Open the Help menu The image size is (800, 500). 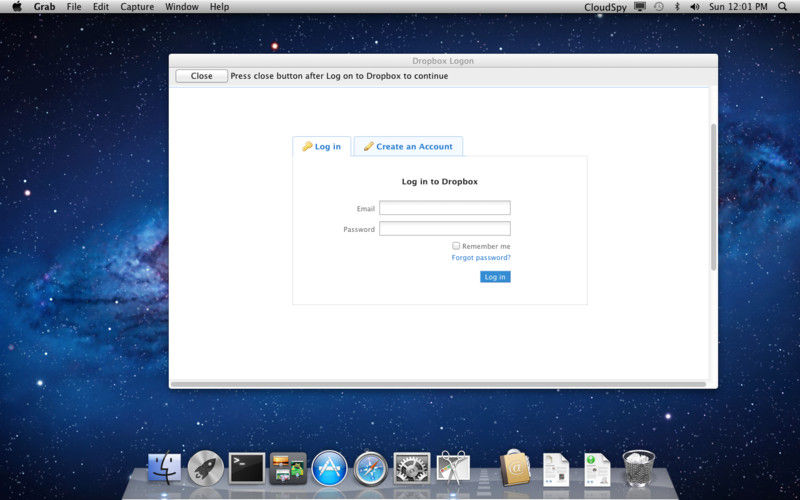[x=219, y=7]
